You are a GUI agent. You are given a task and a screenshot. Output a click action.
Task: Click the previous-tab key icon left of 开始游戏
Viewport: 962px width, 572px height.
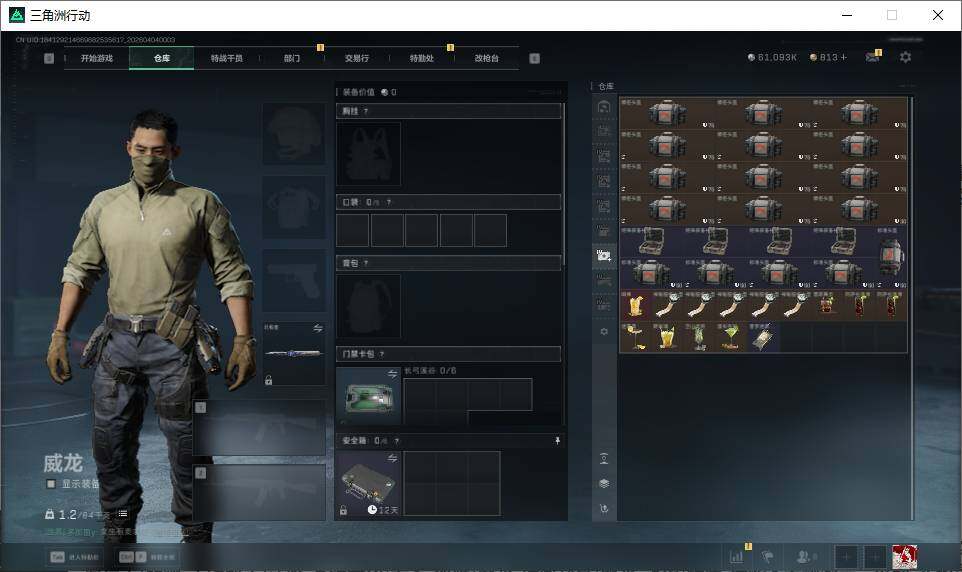(49, 58)
